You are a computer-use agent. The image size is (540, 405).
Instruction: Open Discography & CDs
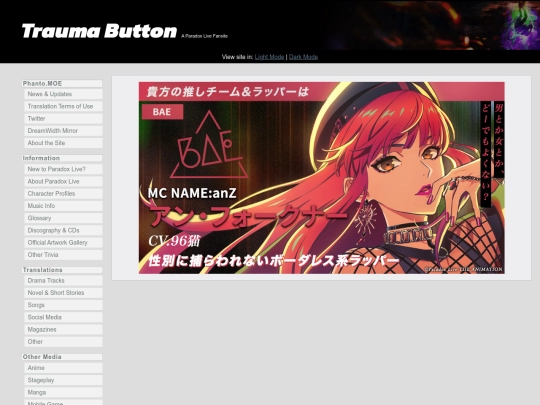pos(63,230)
